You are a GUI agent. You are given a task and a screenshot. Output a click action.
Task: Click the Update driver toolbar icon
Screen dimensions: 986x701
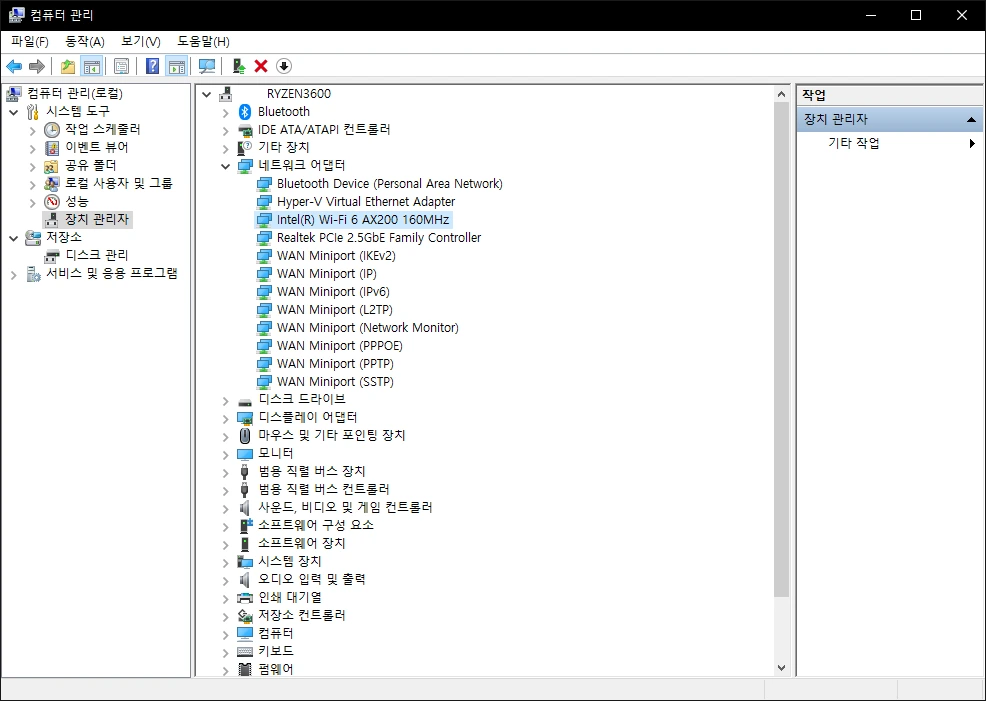[239, 66]
